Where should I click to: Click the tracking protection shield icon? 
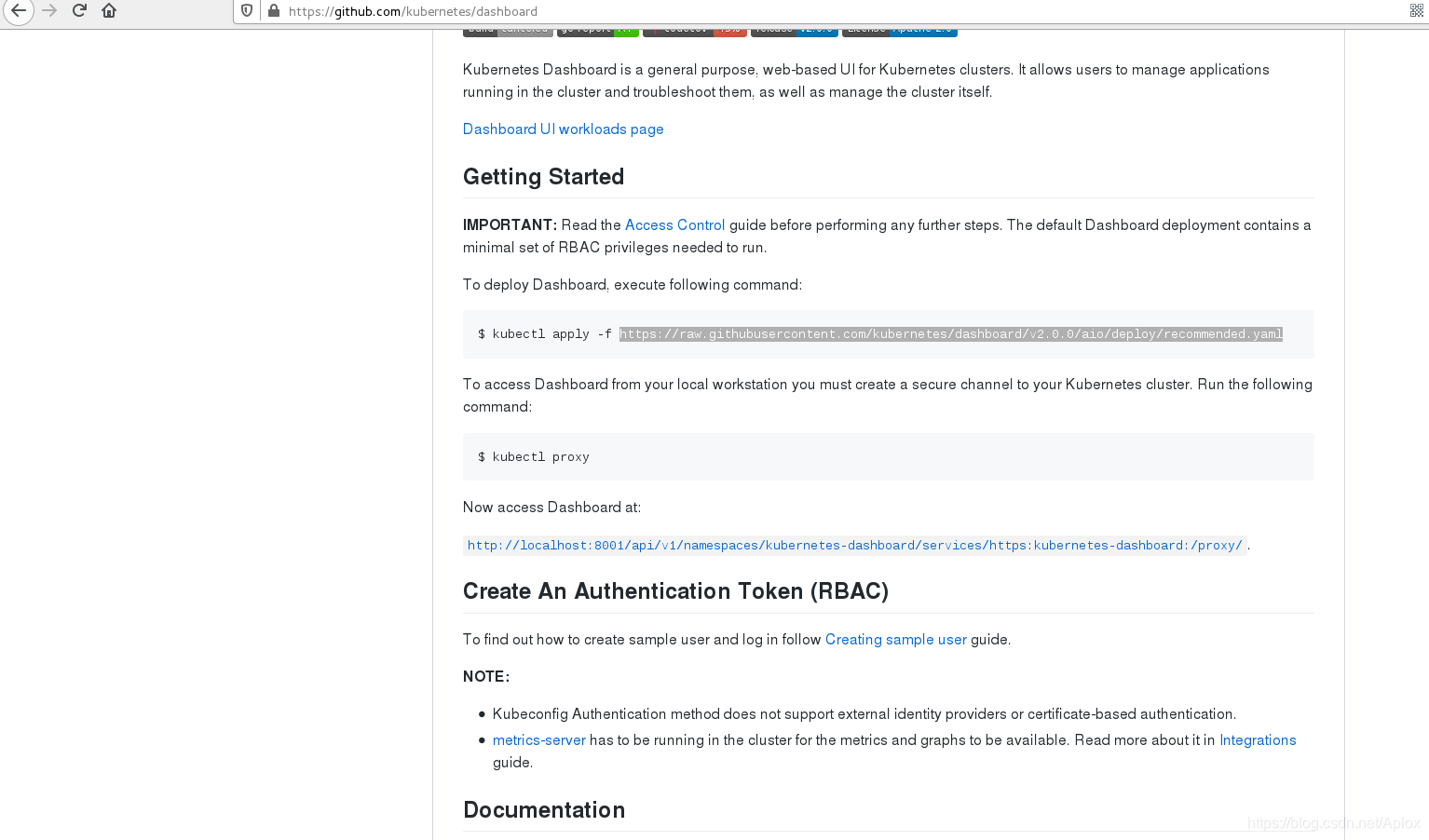pos(247,11)
